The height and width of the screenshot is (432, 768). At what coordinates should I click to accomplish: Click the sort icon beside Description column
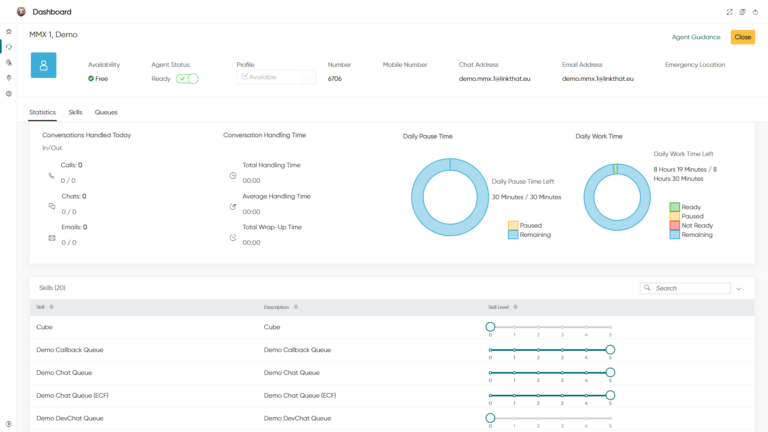click(296, 307)
